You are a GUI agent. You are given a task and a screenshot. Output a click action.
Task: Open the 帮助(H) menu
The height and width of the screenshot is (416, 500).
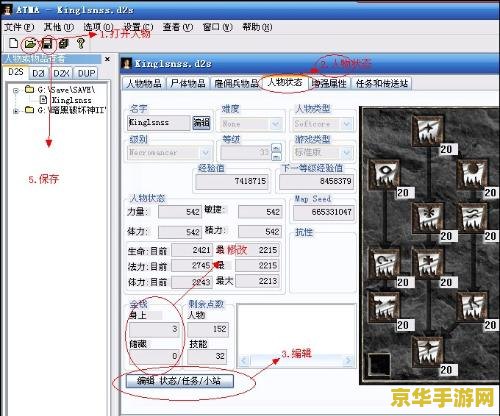point(257,27)
